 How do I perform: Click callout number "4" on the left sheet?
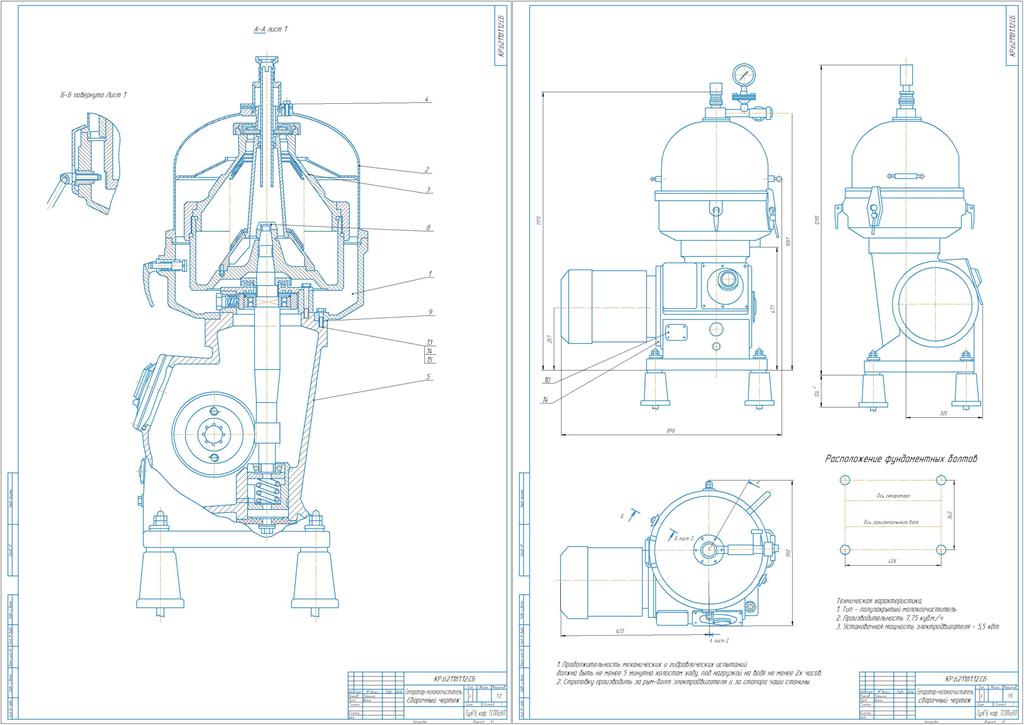click(426, 99)
